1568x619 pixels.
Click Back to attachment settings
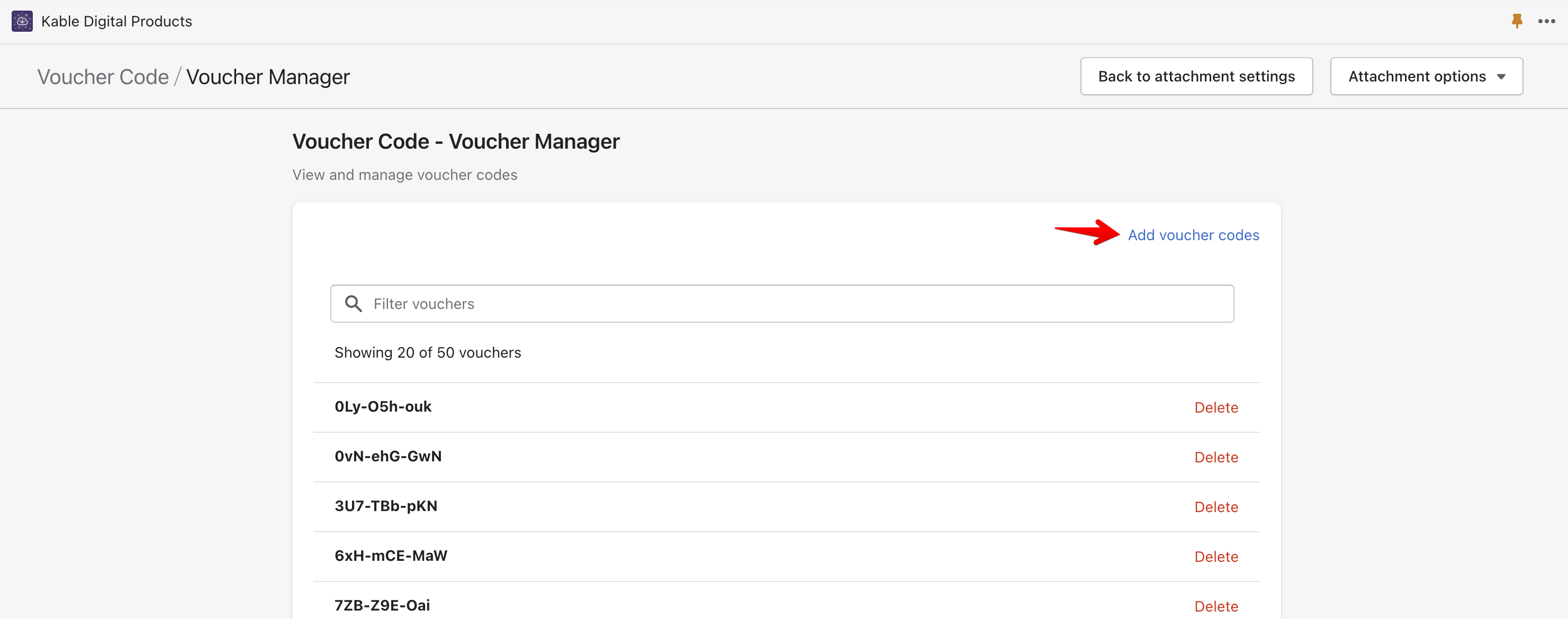(x=1196, y=76)
